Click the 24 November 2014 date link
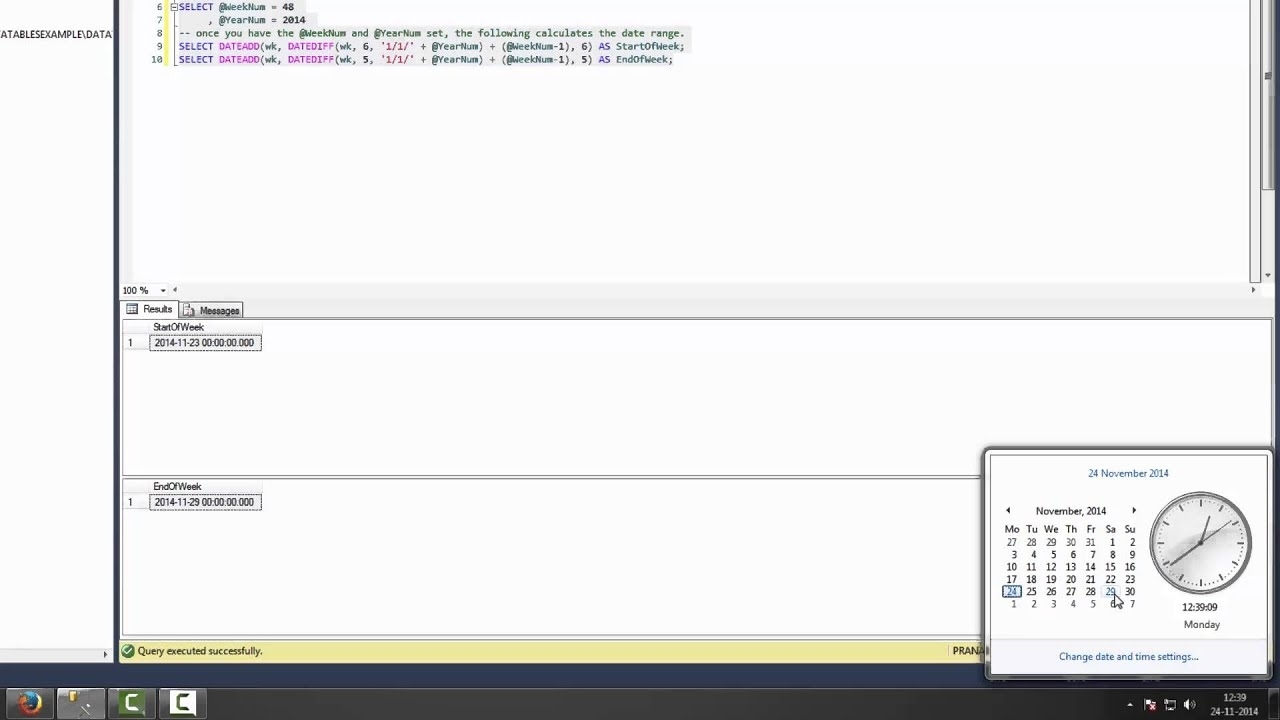Image resolution: width=1280 pixels, height=720 pixels. click(x=1128, y=474)
